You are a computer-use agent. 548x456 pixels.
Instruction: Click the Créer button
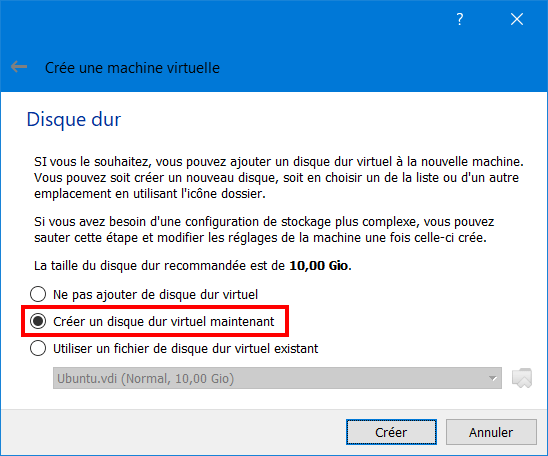point(391,432)
